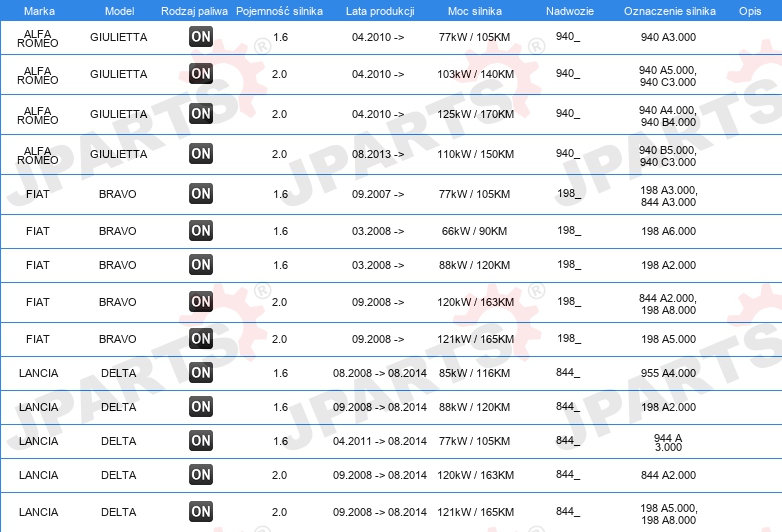Click the ON icon in Delta 04.2011 row
This screenshot has height=532, width=782.
201,440
